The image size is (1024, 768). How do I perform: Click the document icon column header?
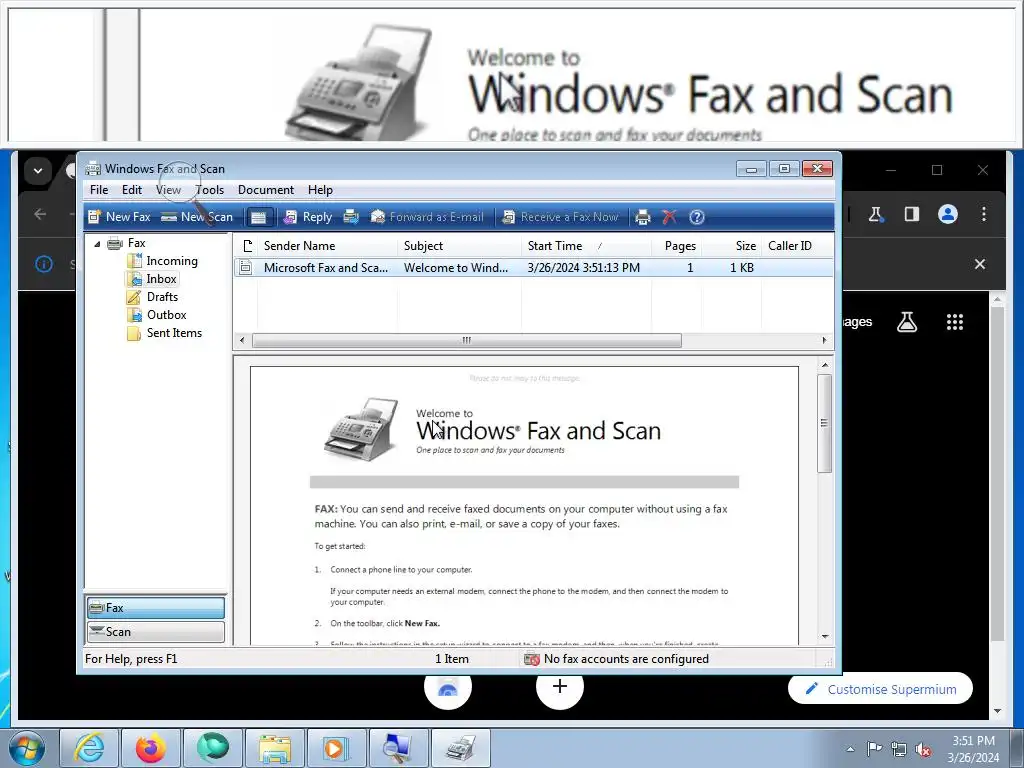pos(246,246)
